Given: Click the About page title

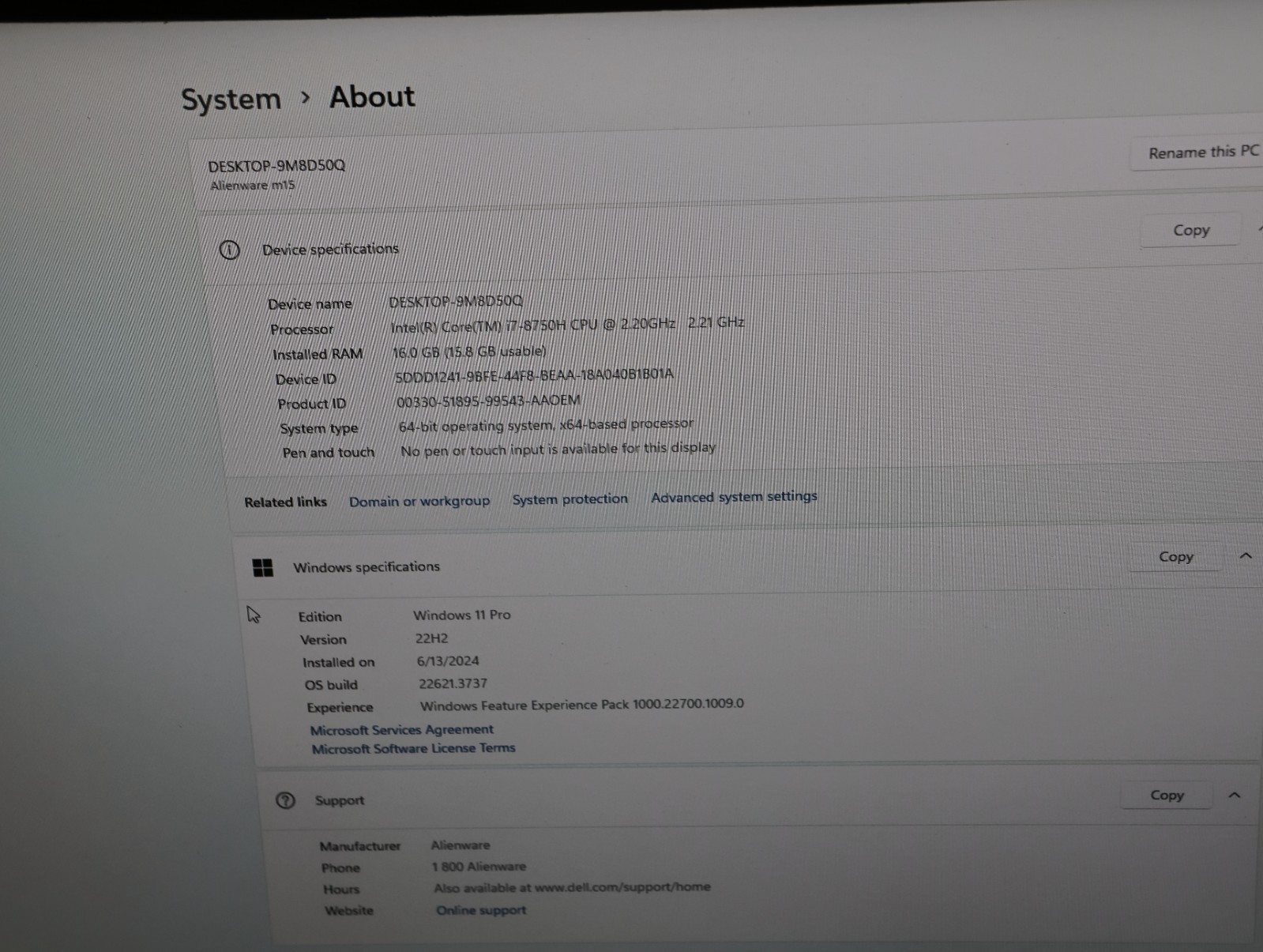Looking at the screenshot, I should coord(372,96).
